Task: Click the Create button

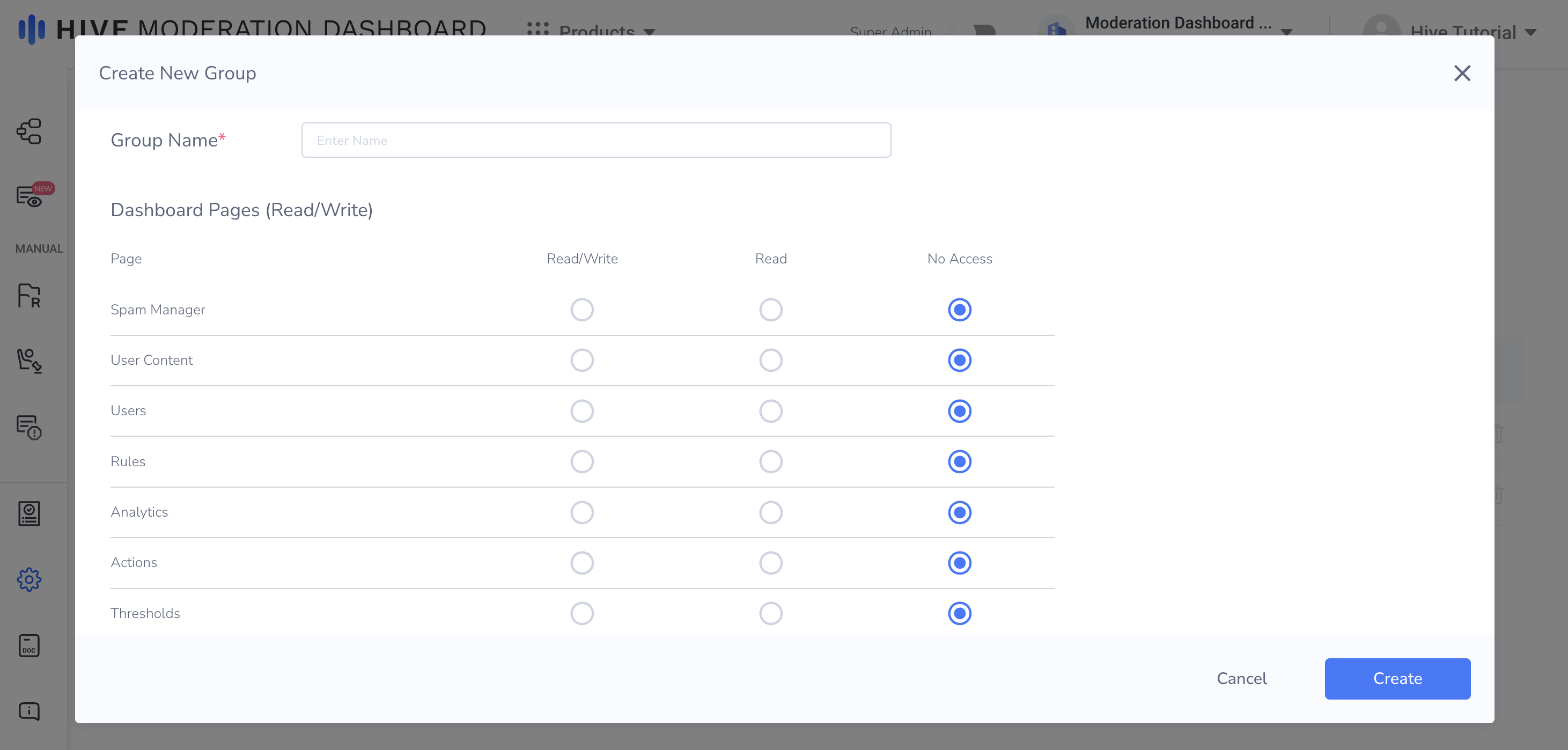Action: (1397, 679)
